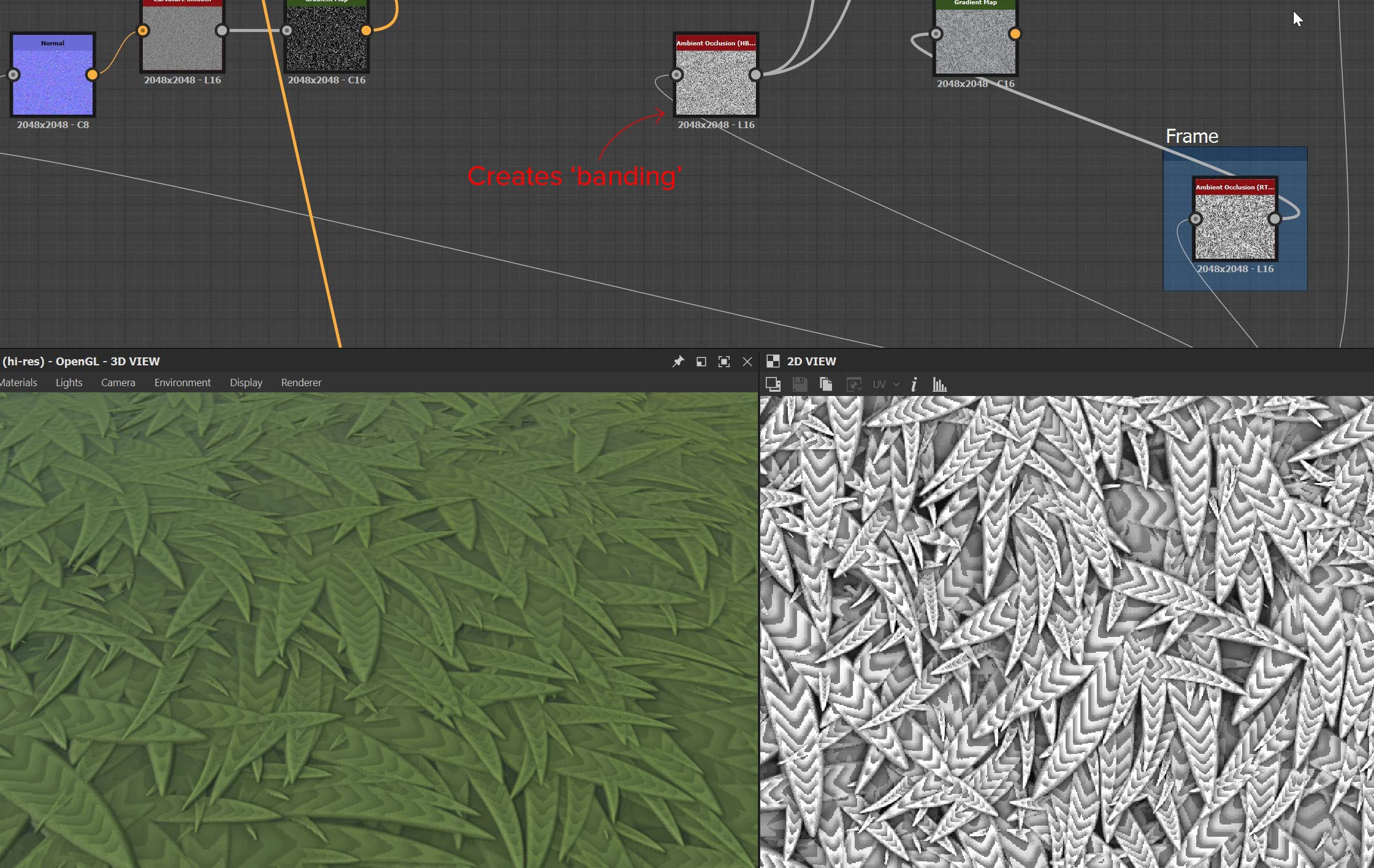Open the Display menu
The image size is (1374, 868).
click(x=246, y=383)
